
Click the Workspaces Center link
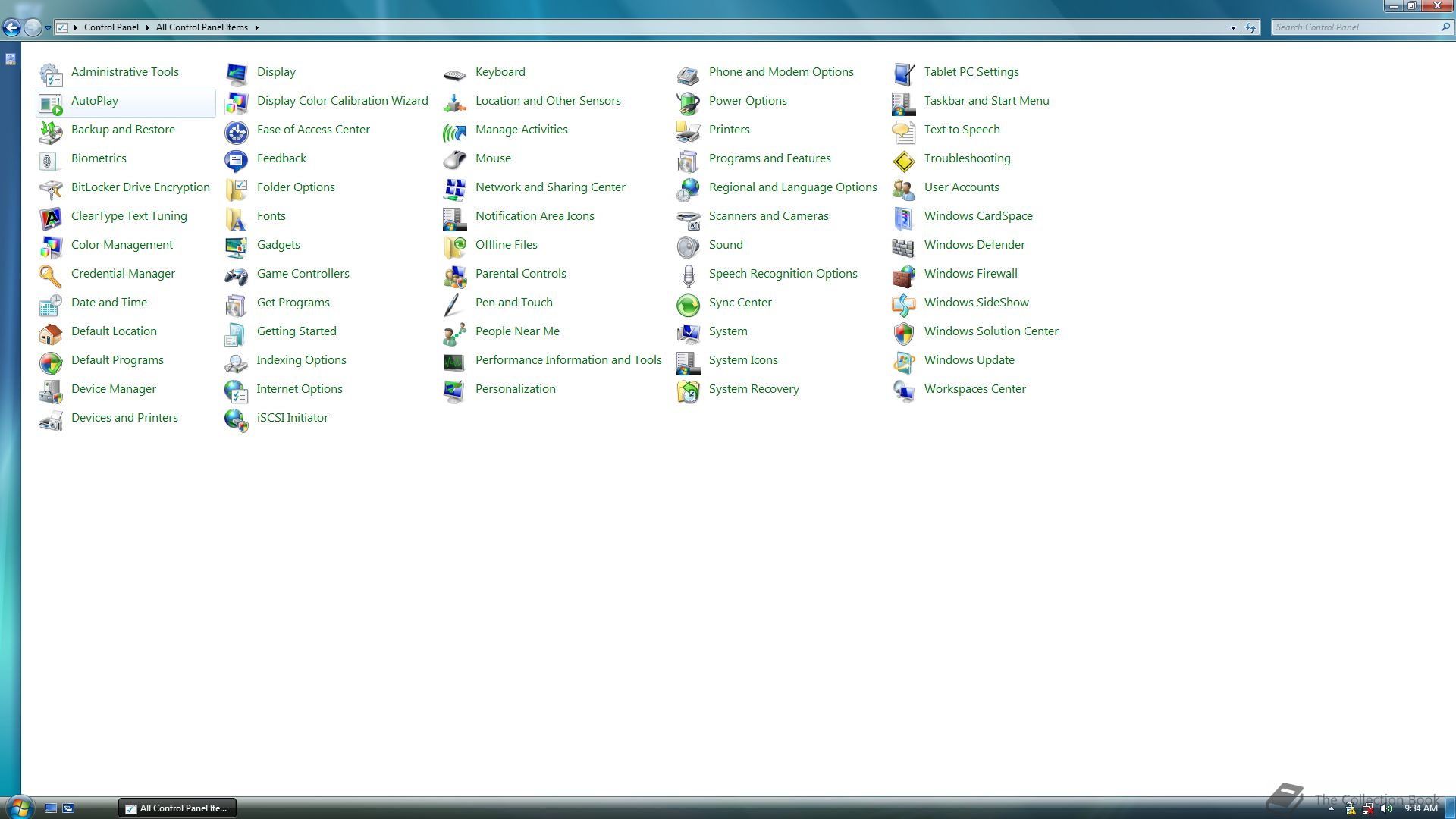click(975, 388)
